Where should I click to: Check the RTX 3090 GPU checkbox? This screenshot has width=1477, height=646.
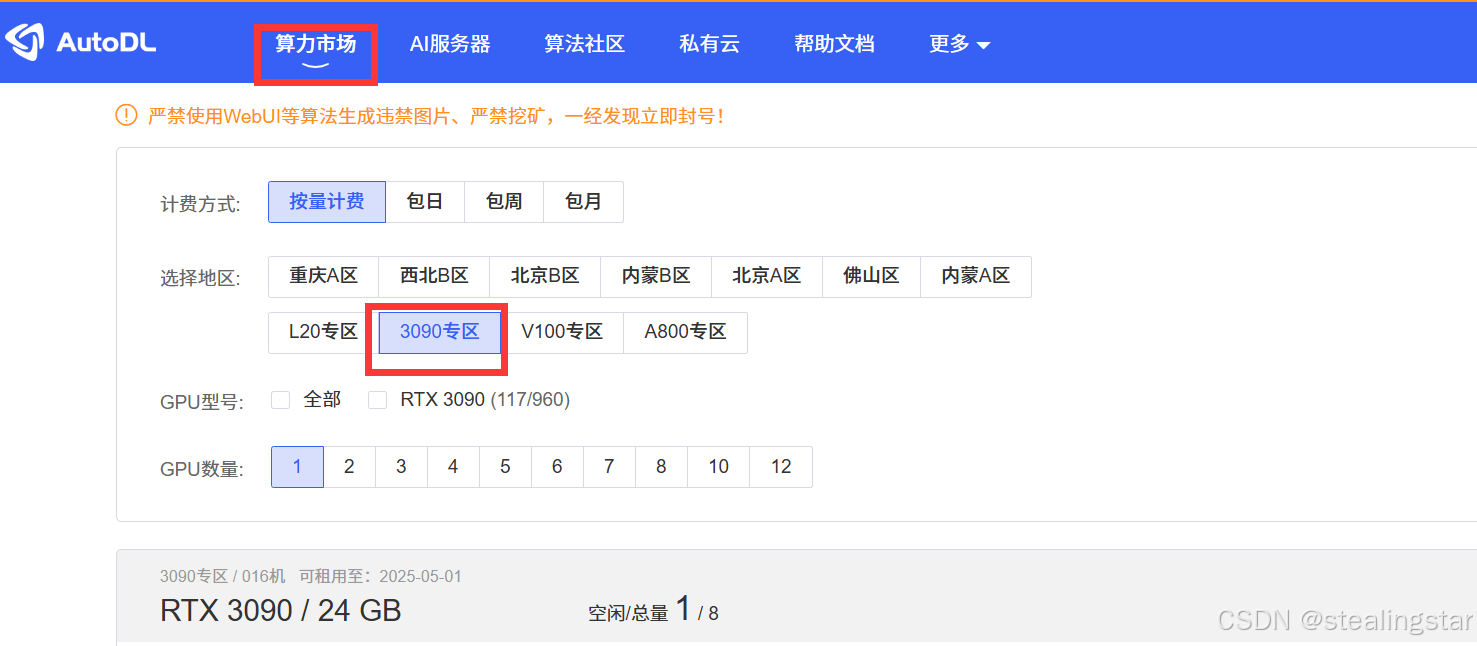pyautogui.click(x=377, y=400)
